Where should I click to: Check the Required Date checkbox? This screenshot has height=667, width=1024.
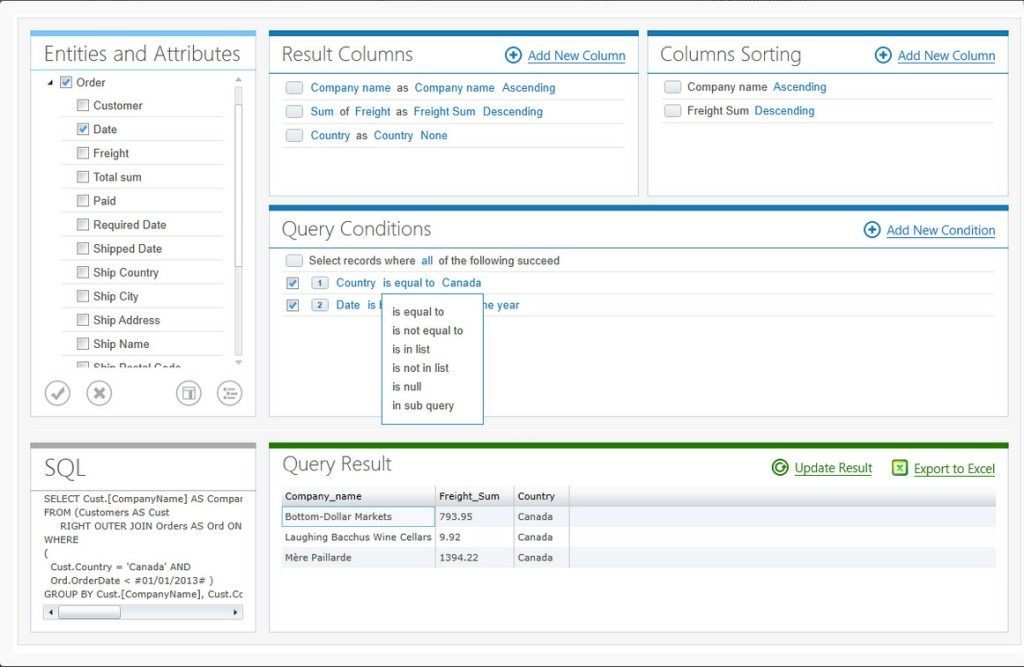83,225
